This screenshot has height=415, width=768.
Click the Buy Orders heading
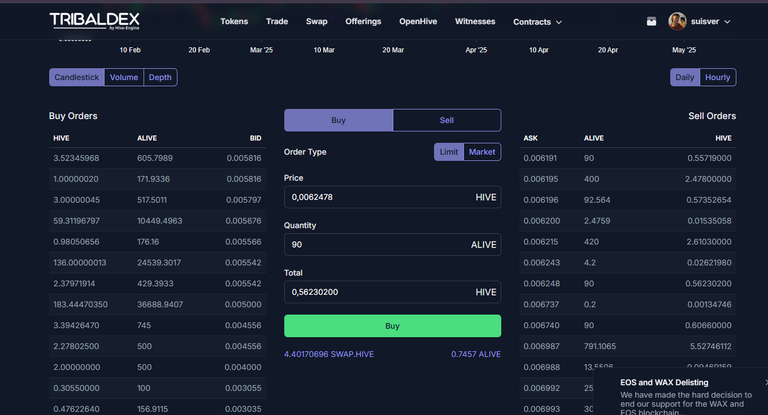(x=73, y=116)
